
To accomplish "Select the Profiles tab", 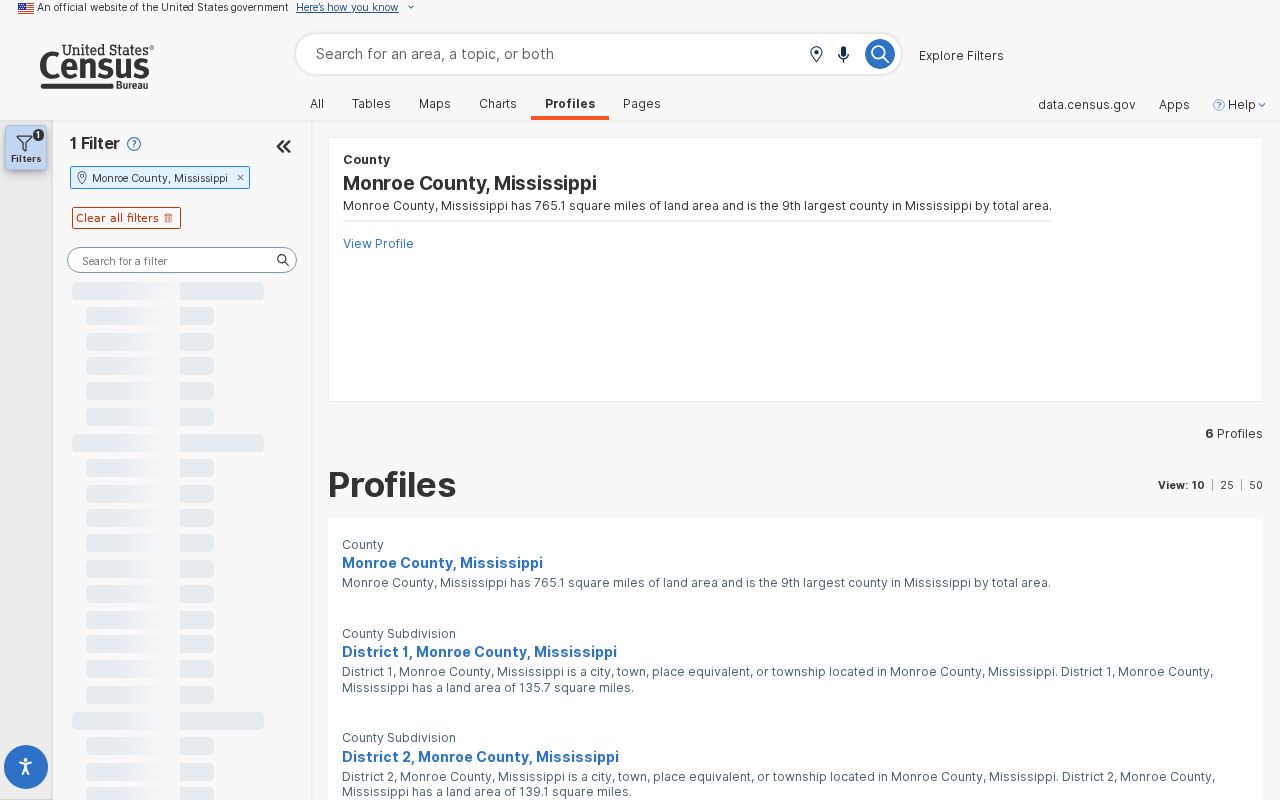I will (x=570, y=104).
